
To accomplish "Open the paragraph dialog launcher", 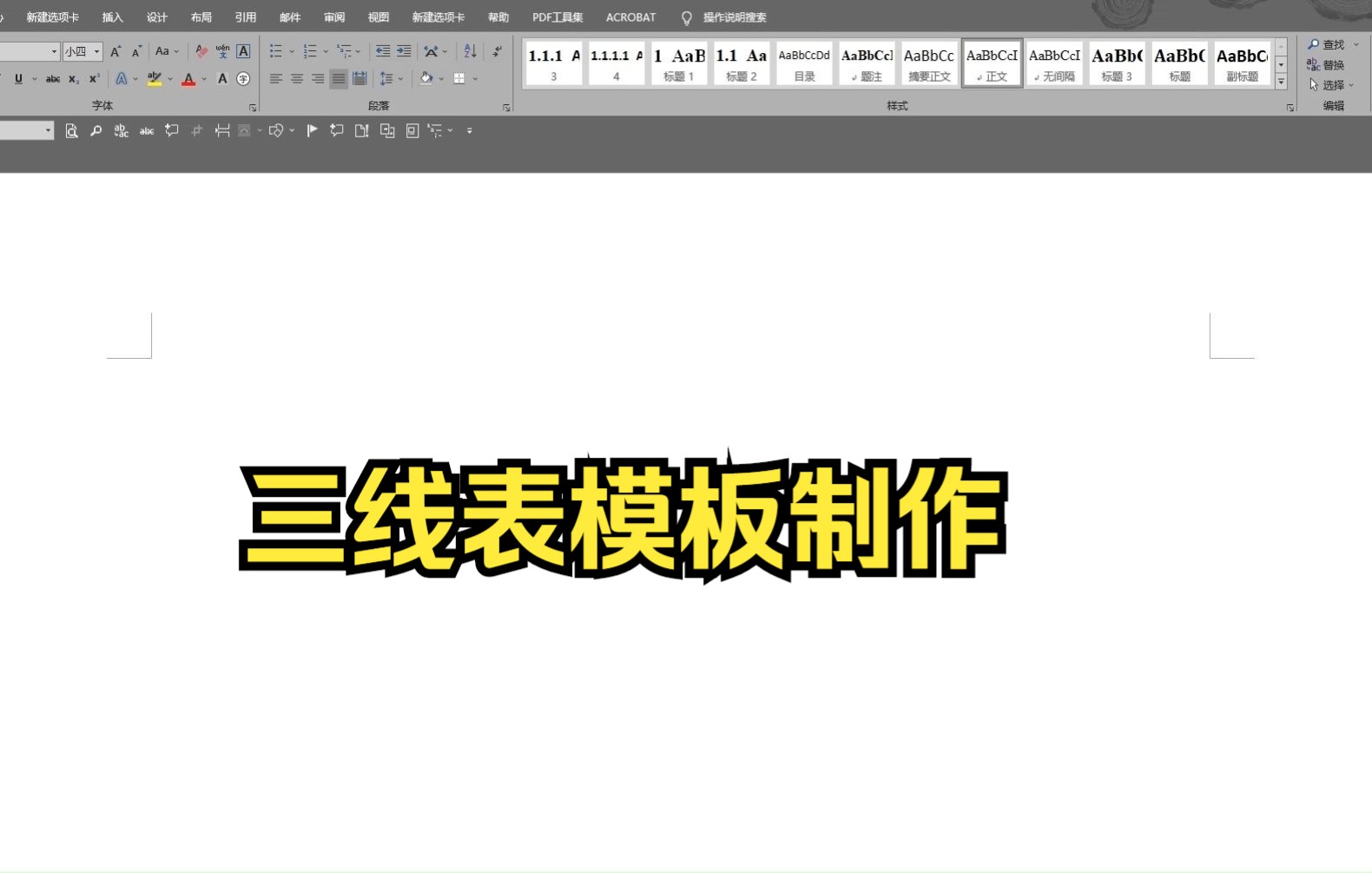I will 506,108.
